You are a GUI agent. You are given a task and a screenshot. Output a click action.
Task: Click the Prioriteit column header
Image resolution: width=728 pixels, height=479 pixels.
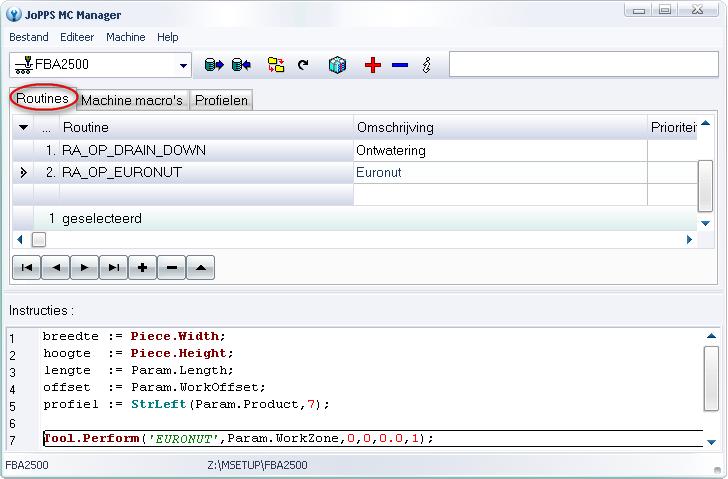673,127
